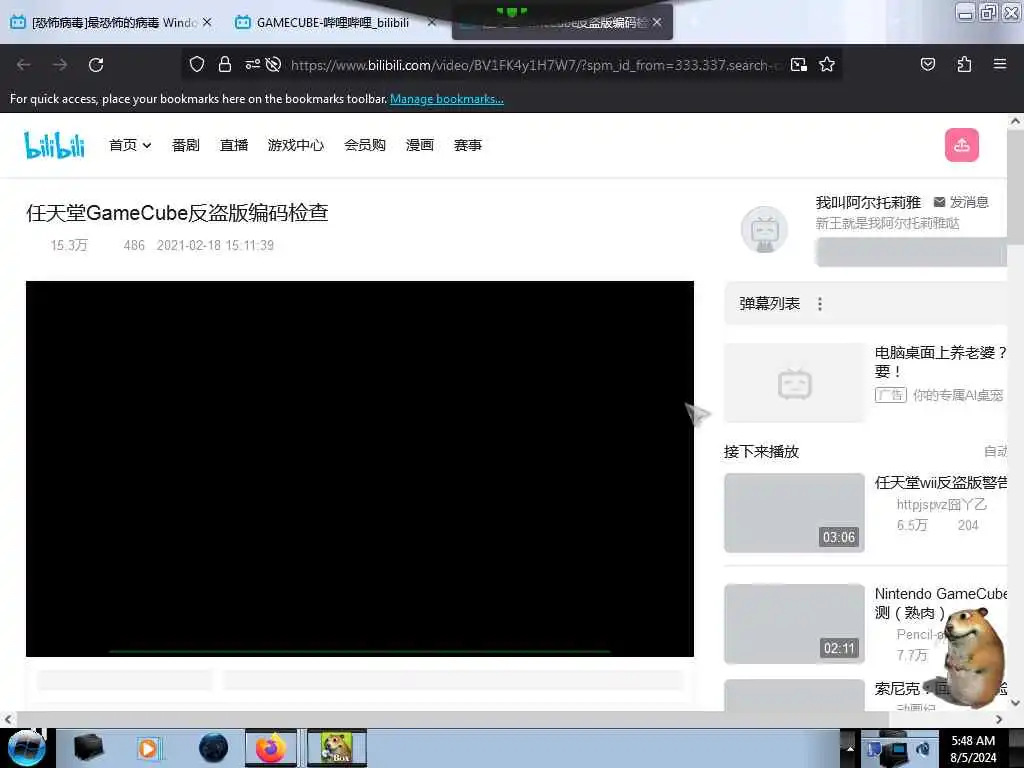Click the 弹幕列表 header
Viewport: 1024px width, 768px height.
[769, 304]
